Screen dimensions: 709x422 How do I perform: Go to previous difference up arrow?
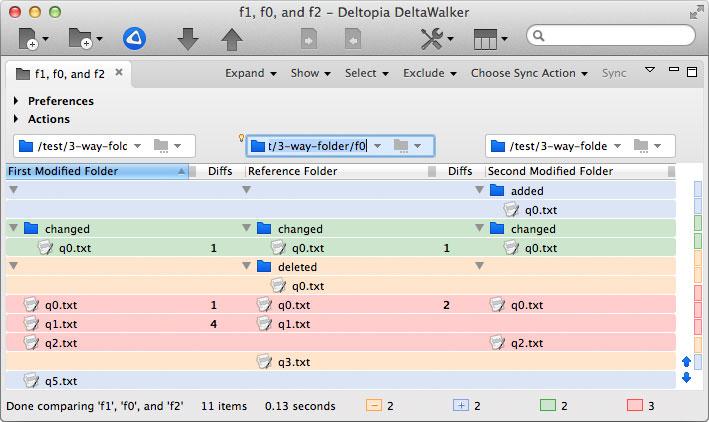click(231, 39)
